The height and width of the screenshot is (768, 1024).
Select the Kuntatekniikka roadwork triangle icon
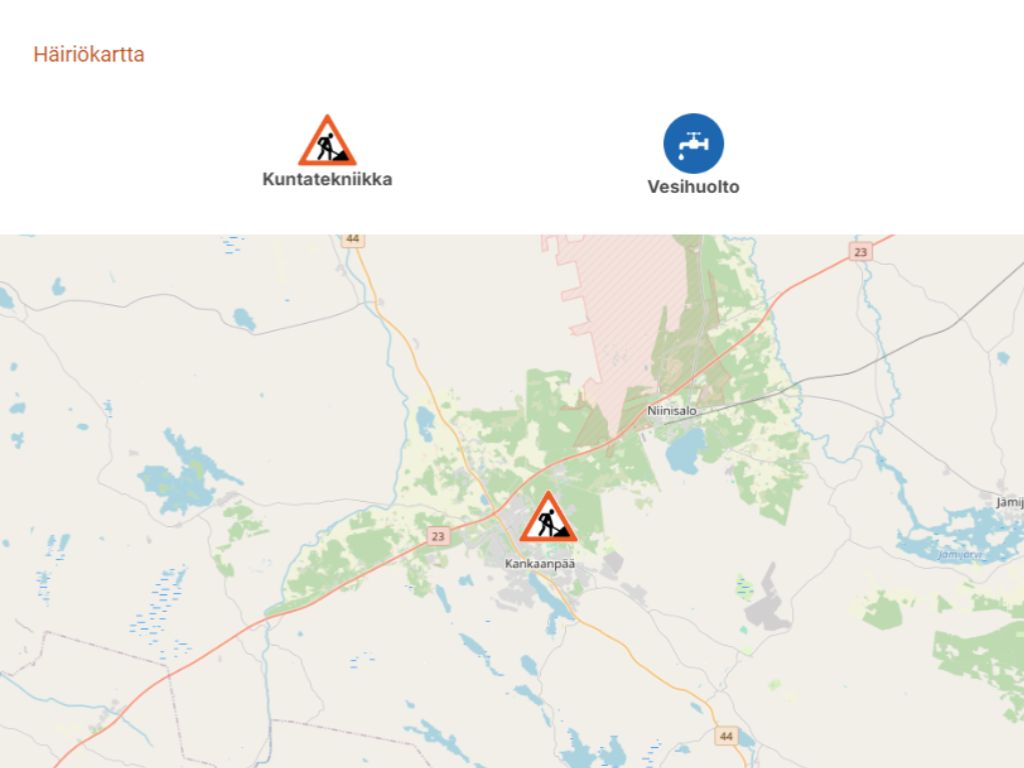(327, 140)
